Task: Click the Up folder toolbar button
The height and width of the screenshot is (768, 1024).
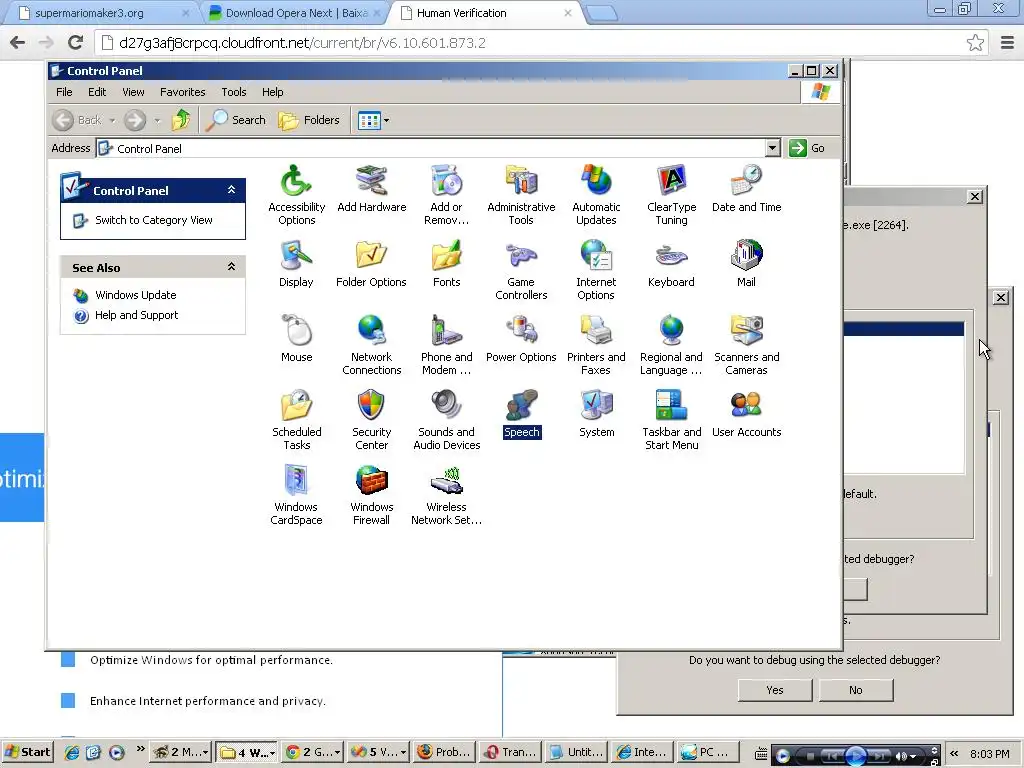Action: coord(181,120)
